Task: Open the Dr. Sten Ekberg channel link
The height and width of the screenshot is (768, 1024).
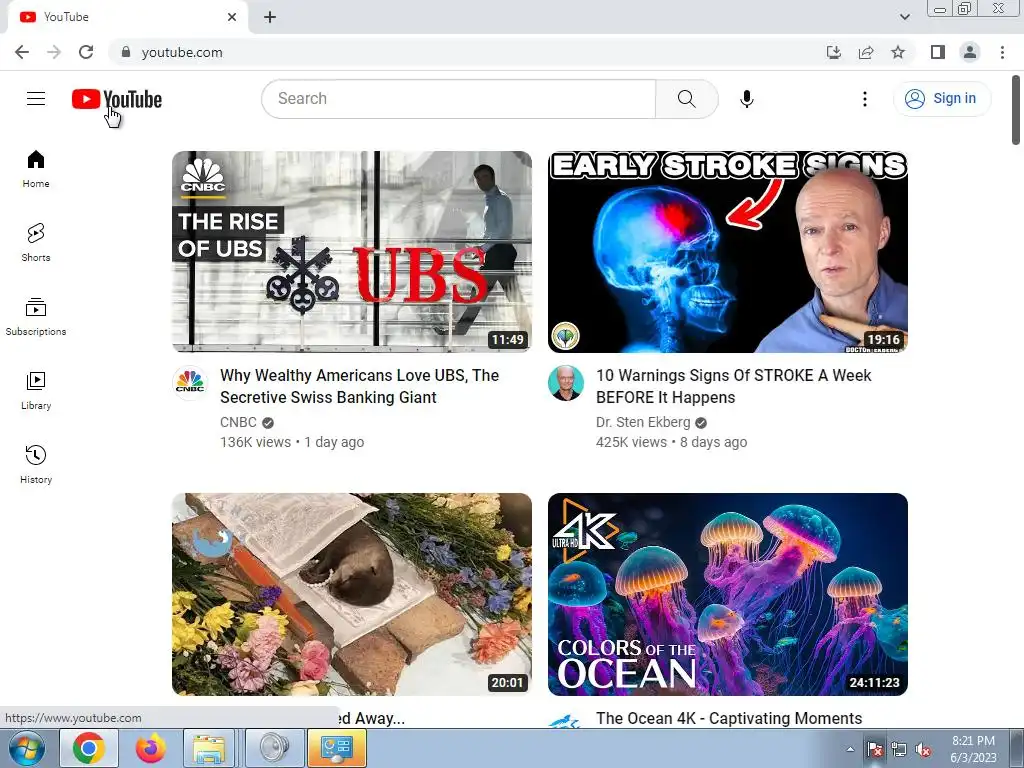Action: coord(643,423)
